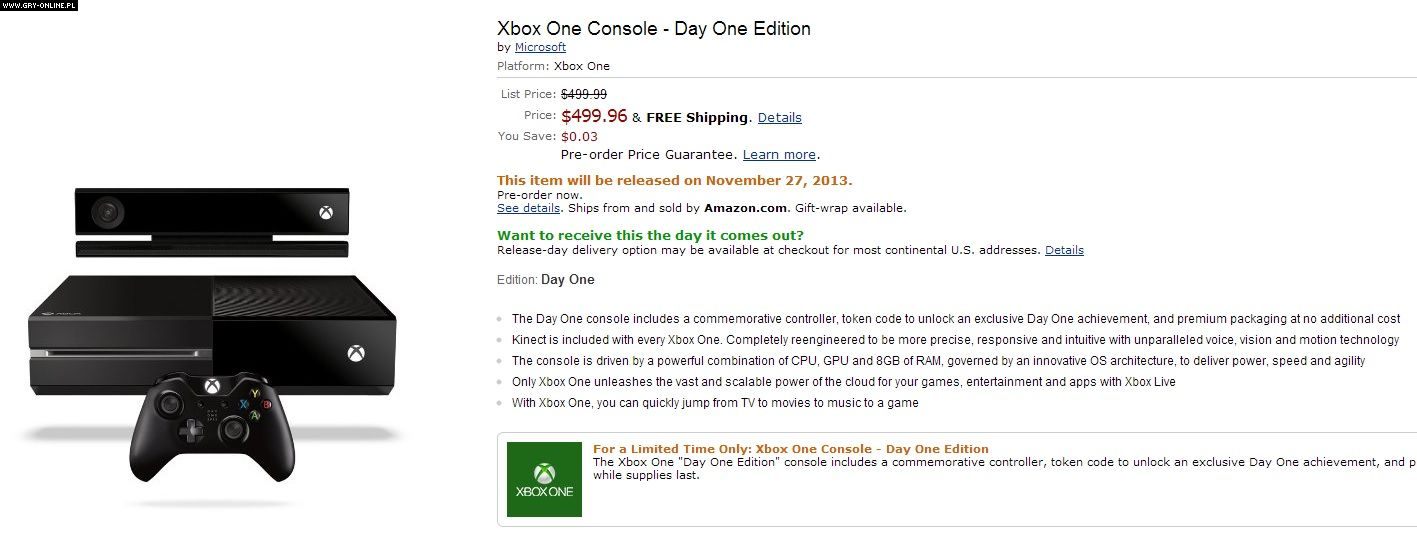This screenshot has height=543, width=1417.
Task: Click the crossed-out $499.99 list price
Action: (x=583, y=94)
